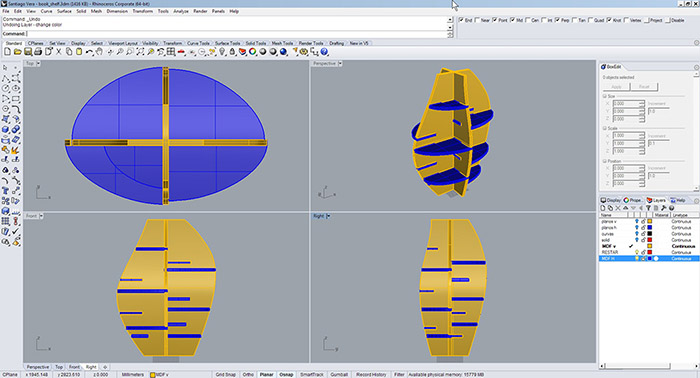Open the four-viewport layout icon
Screen dimensions: 700x378
[x=171, y=52]
